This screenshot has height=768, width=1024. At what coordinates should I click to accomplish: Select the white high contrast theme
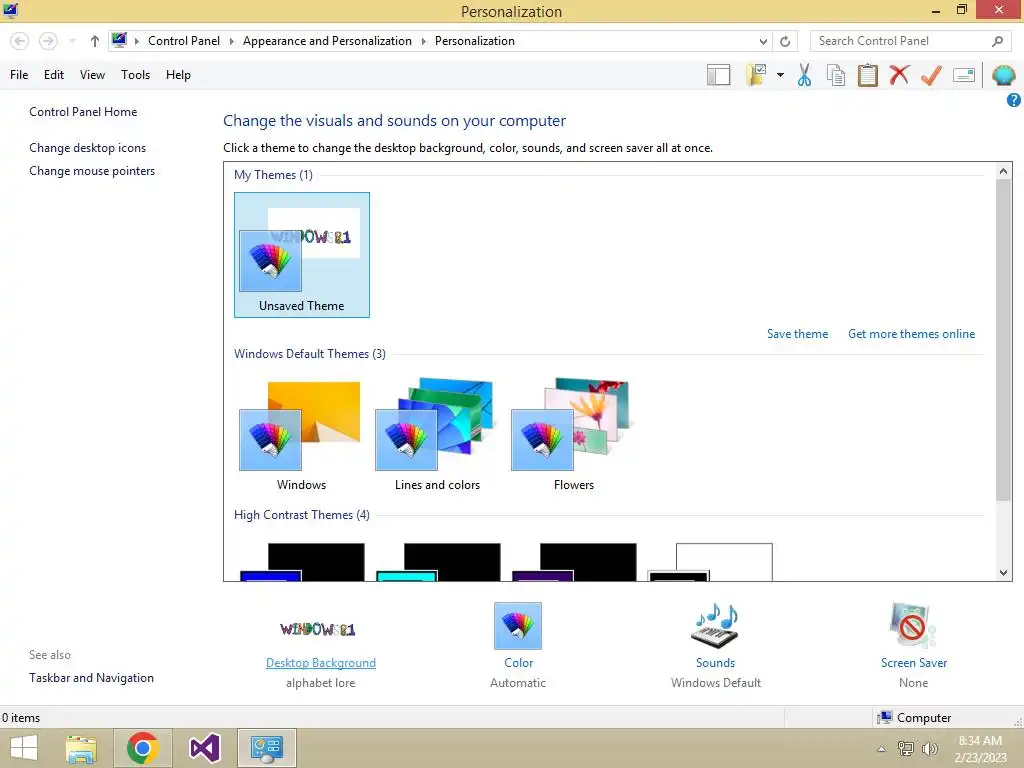[711, 562]
